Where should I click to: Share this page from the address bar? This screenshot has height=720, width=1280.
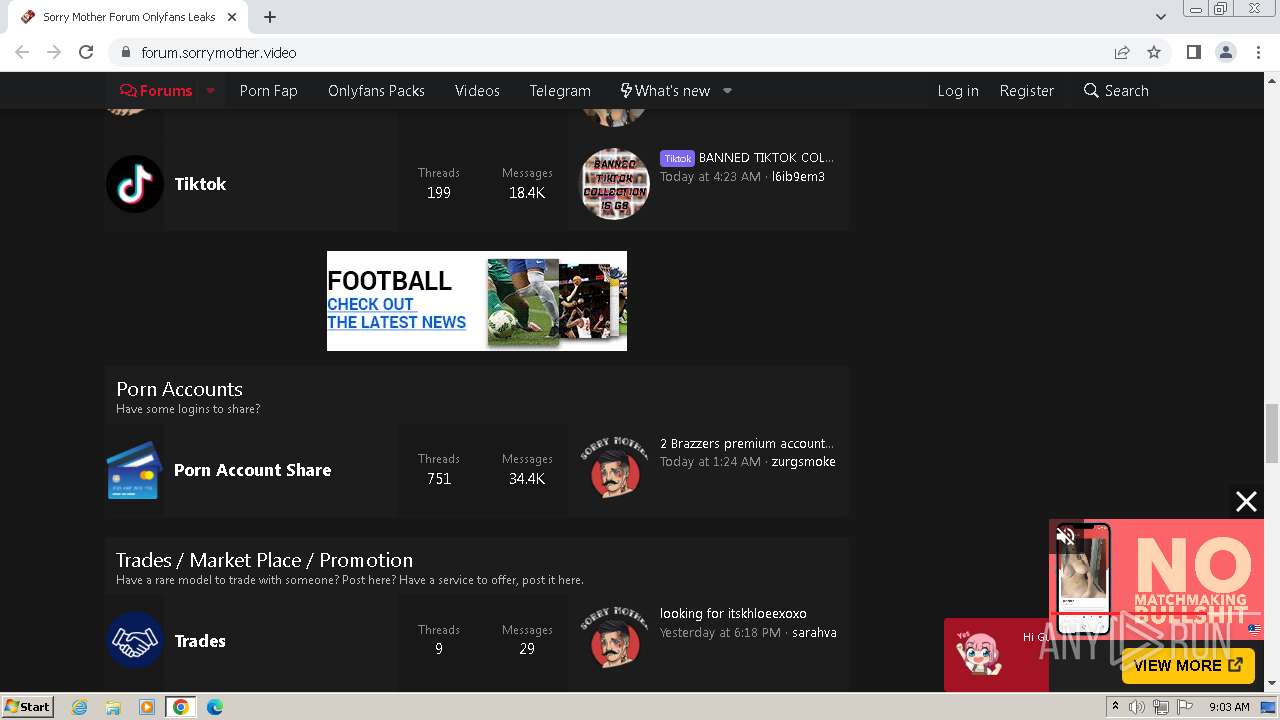click(1122, 52)
